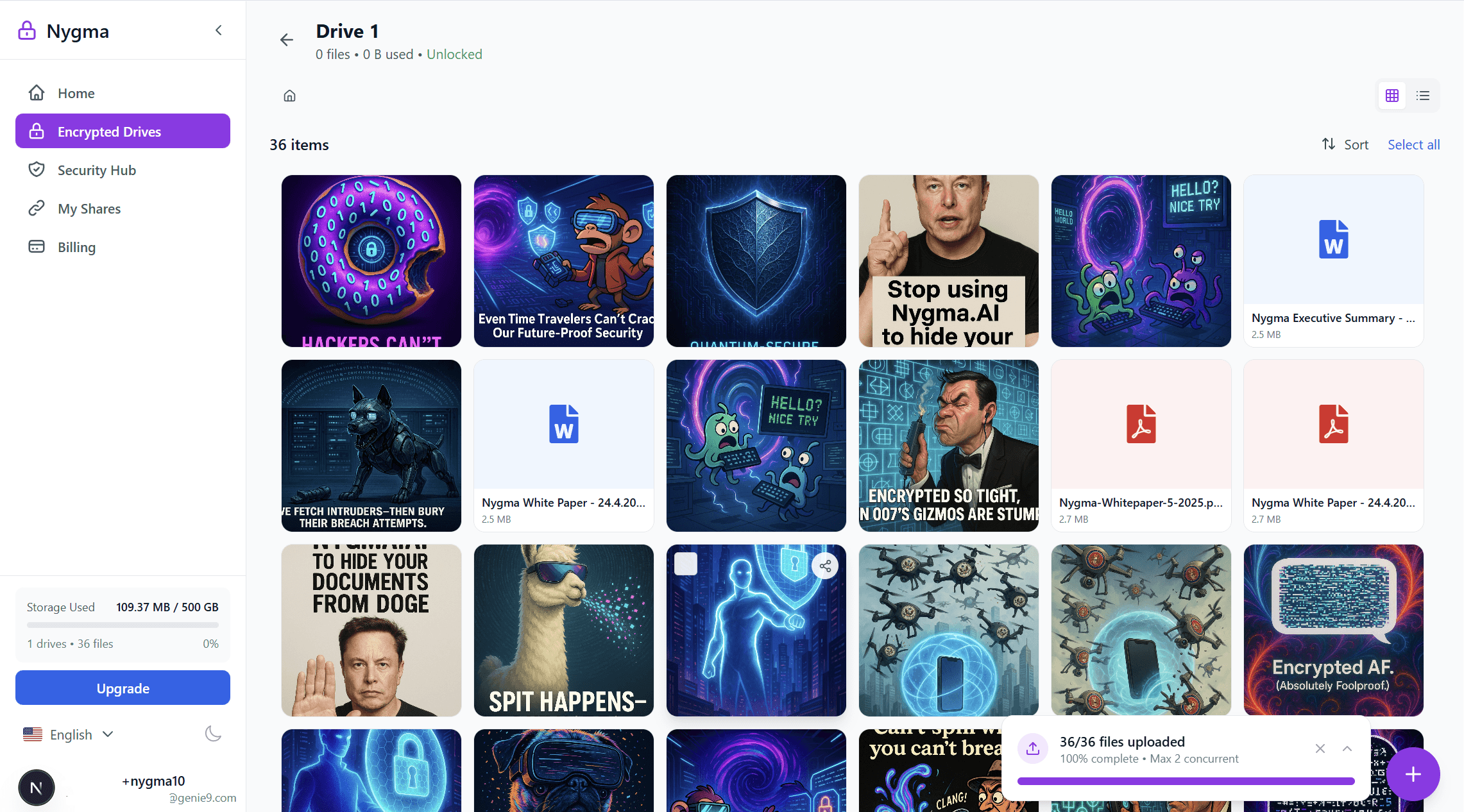Click the breadcrumb home icon below Drive 1

coord(289,95)
